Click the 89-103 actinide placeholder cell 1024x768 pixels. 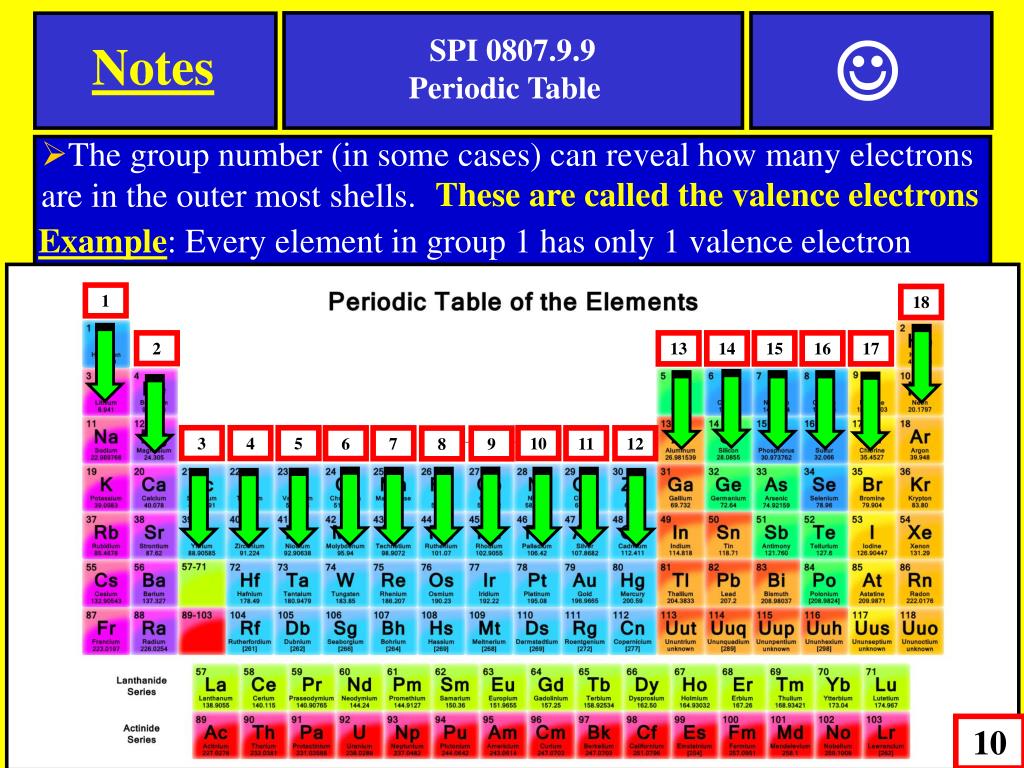[202, 632]
